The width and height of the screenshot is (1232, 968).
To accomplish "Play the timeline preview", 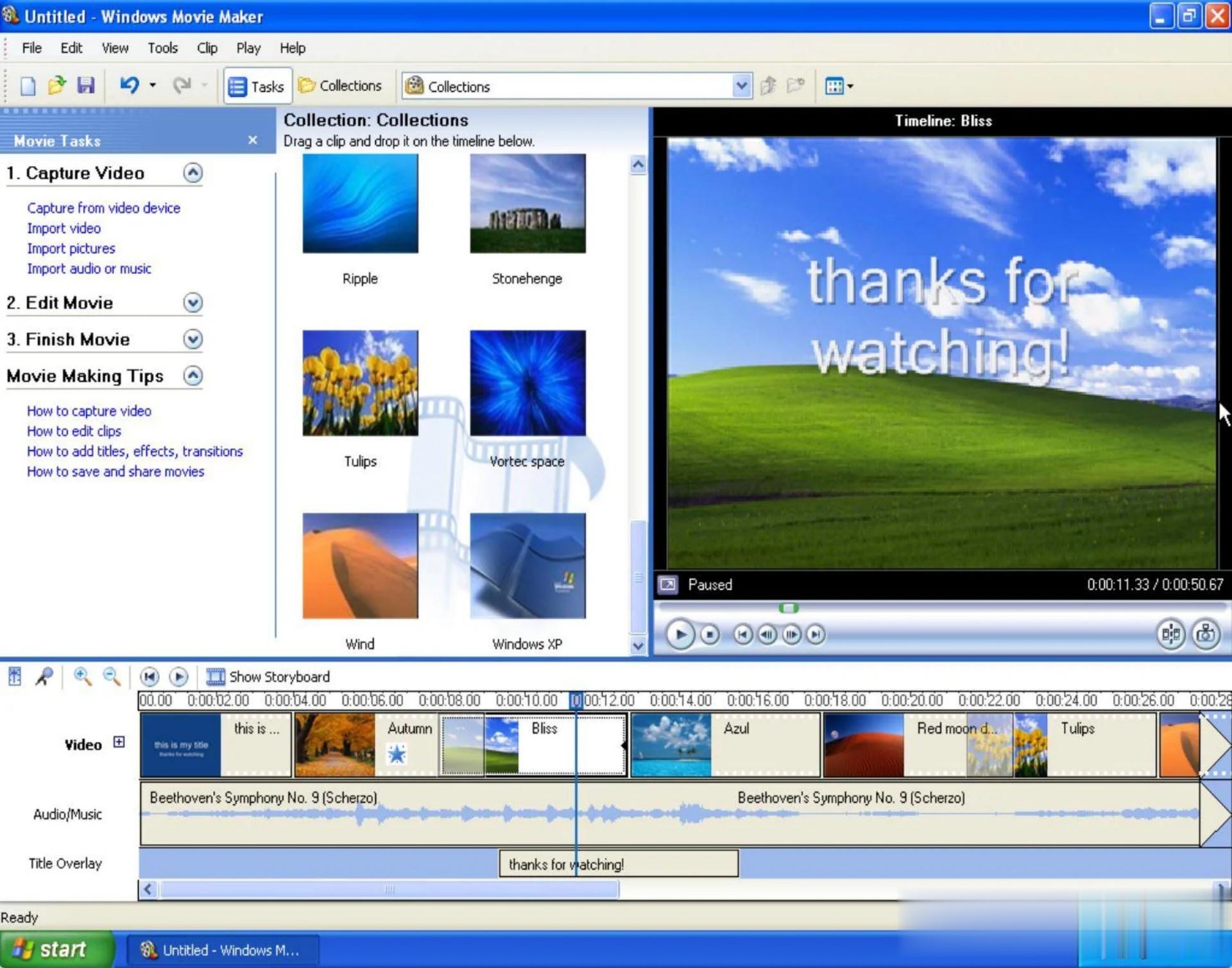I will point(178,677).
